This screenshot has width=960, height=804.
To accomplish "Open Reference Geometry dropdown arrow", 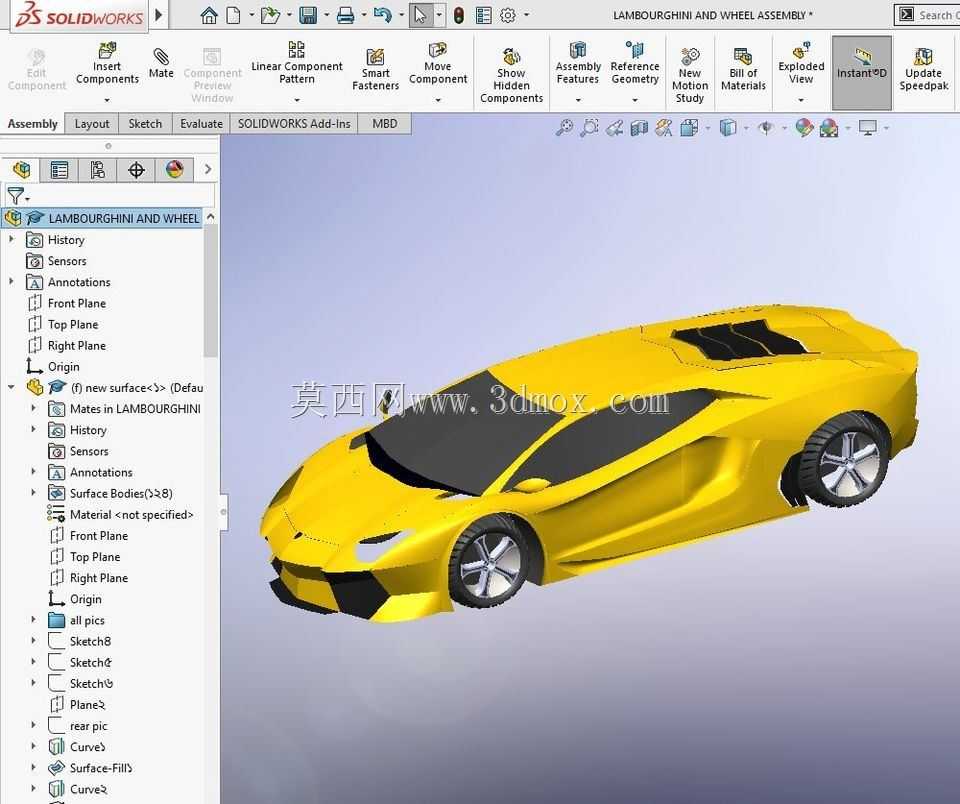I will point(635,100).
